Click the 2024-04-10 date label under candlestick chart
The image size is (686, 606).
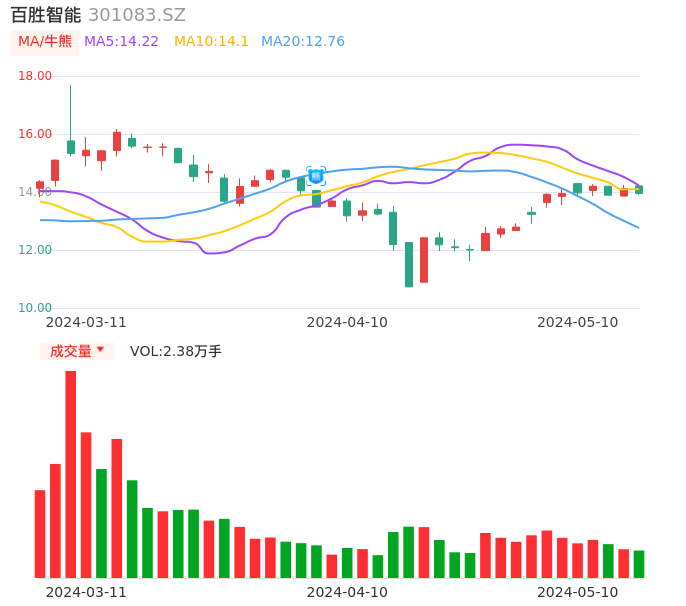(x=347, y=322)
